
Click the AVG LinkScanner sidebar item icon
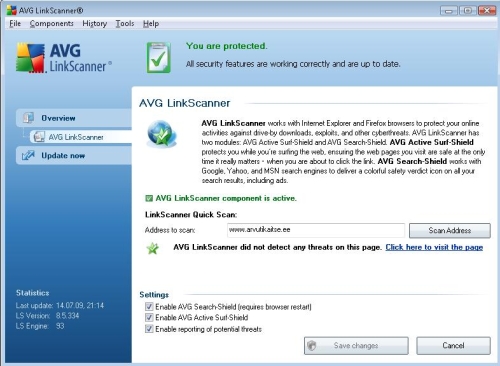pyautogui.click(x=39, y=137)
